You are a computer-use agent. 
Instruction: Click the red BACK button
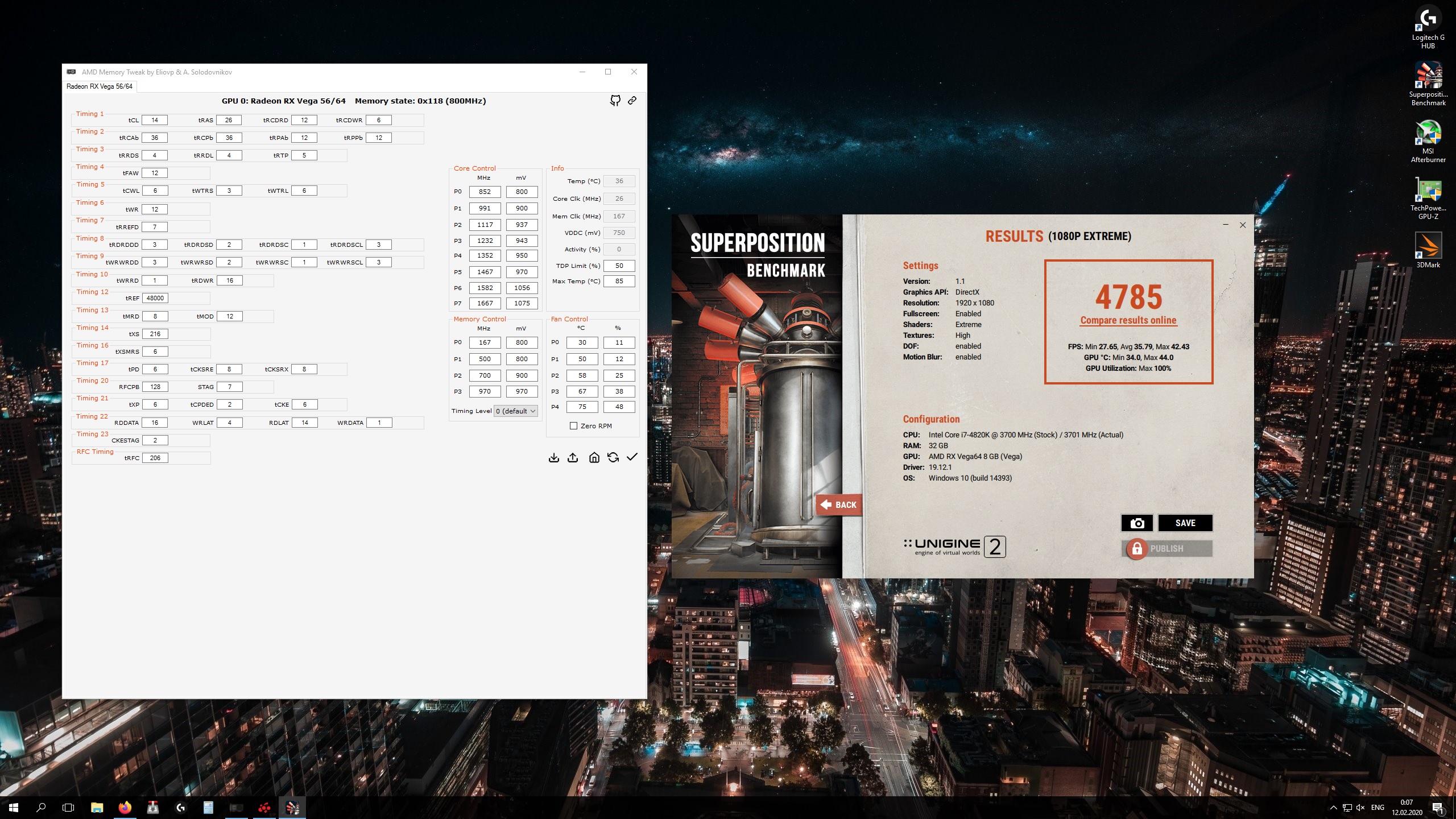[x=839, y=504]
